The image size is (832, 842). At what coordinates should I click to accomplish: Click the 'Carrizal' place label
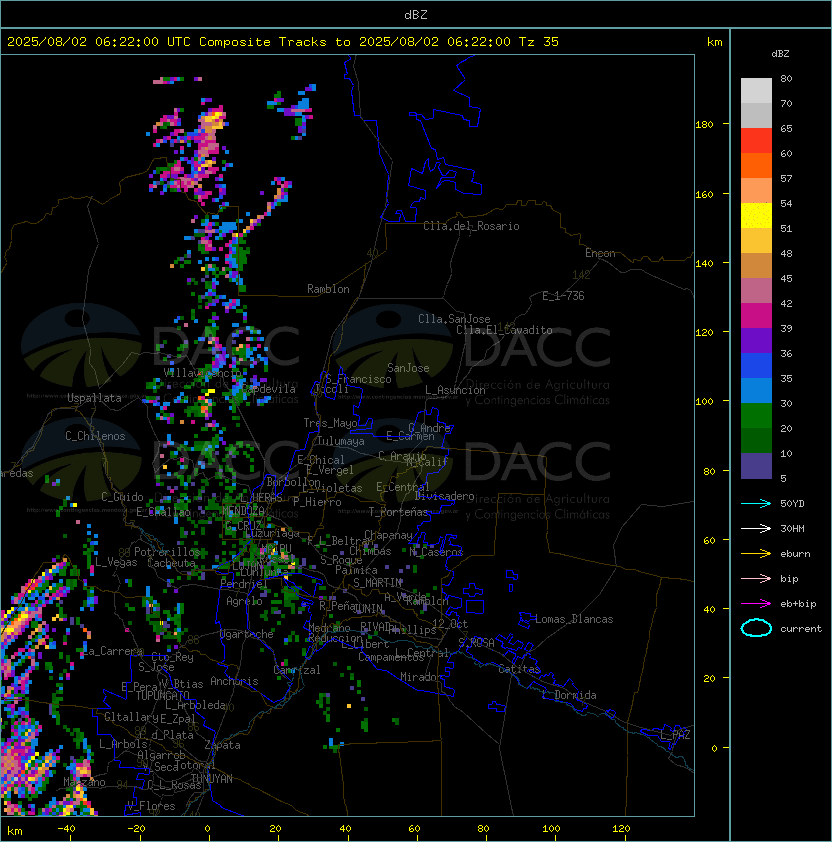tap(297, 670)
